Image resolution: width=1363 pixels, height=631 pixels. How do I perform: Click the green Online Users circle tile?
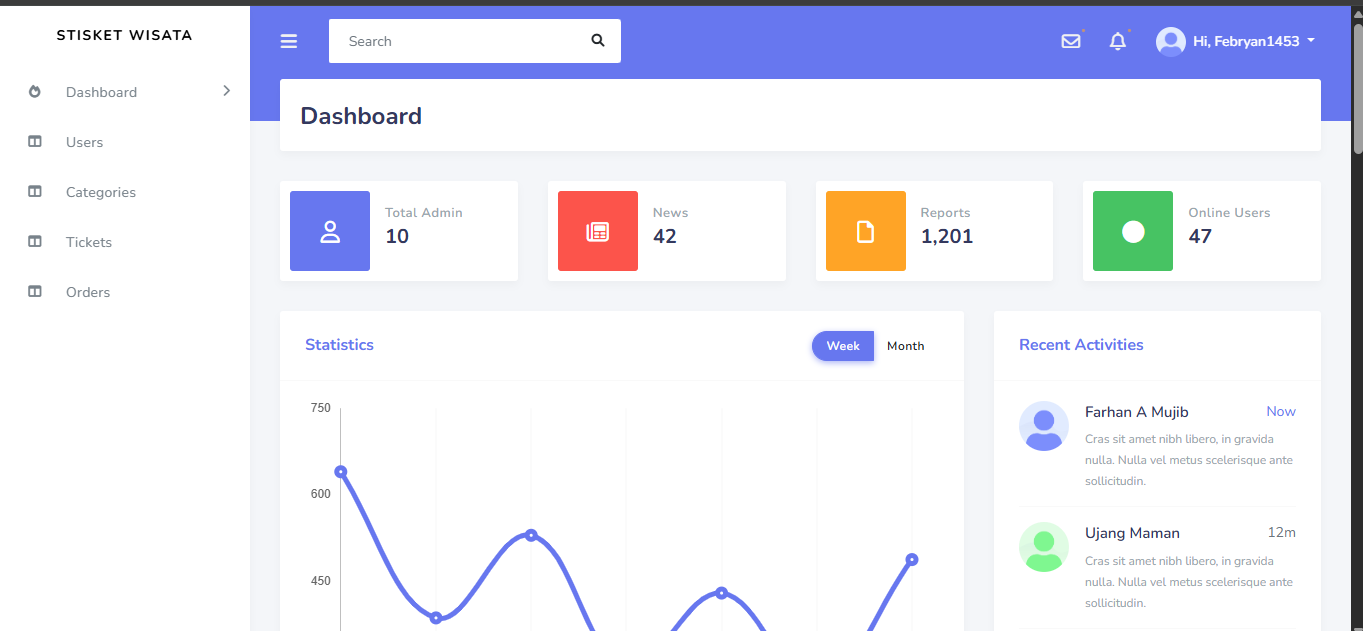[x=1133, y=231]
